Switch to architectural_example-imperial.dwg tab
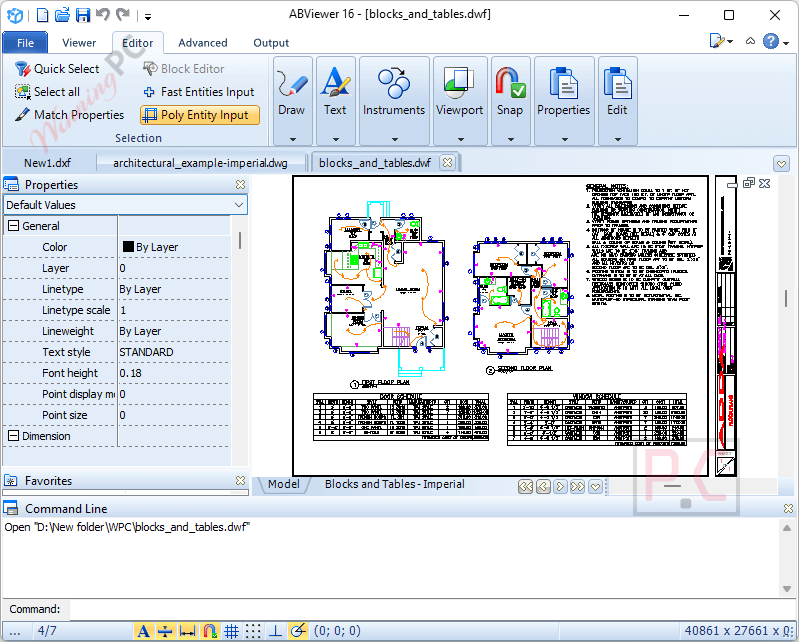The width and height of the screenshot is (799, 642). click(200, 163)
